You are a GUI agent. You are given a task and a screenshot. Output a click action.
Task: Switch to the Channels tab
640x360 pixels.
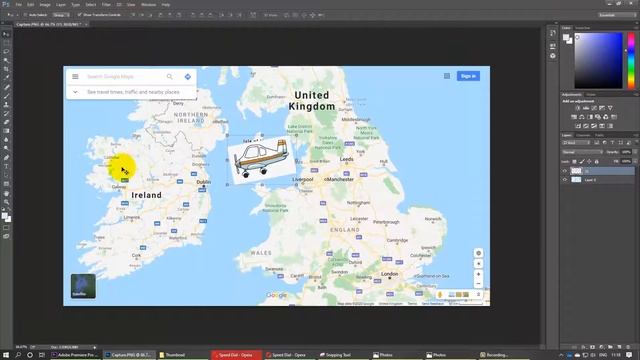[583, 135]
